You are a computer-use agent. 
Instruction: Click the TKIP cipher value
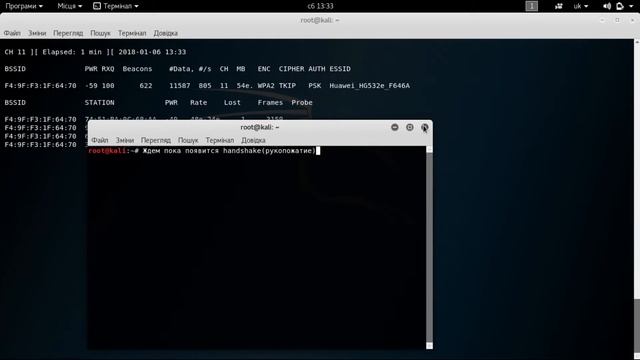(x=287, y=86)
